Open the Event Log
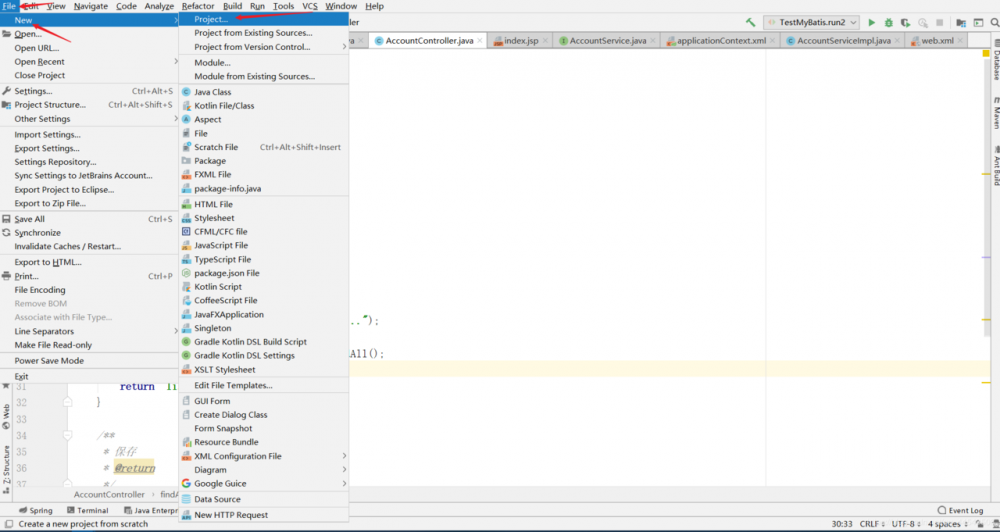The width and height of the screenshot is (1000, 532). [960, 510]
